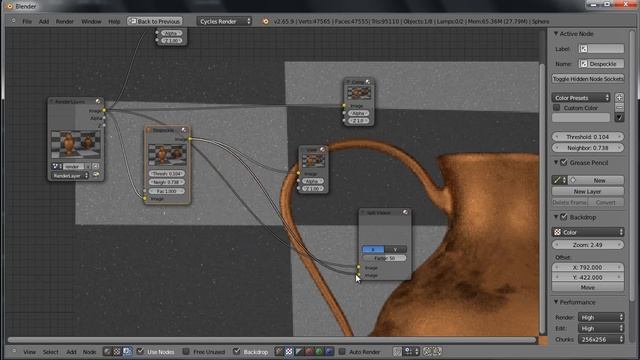Click the paste nodes icon in the header

click(x=437, y=351)
